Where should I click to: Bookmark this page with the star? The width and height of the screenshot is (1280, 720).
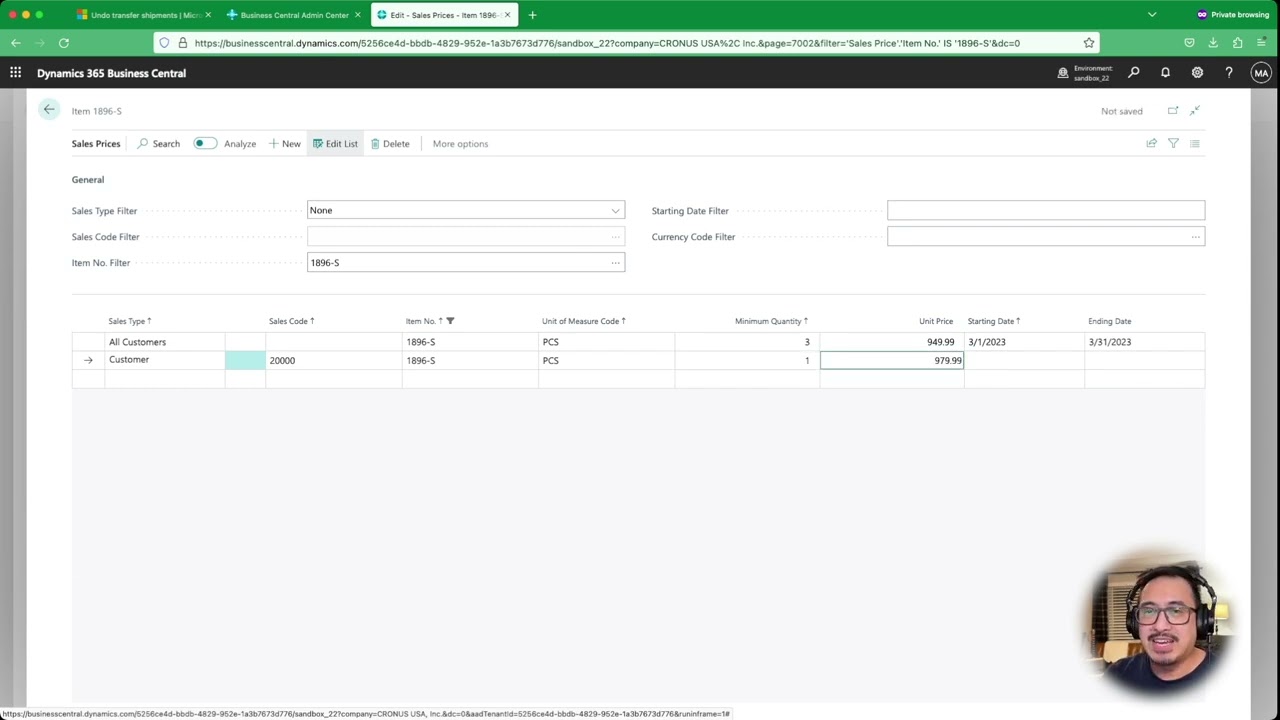tap(1089, 43)
